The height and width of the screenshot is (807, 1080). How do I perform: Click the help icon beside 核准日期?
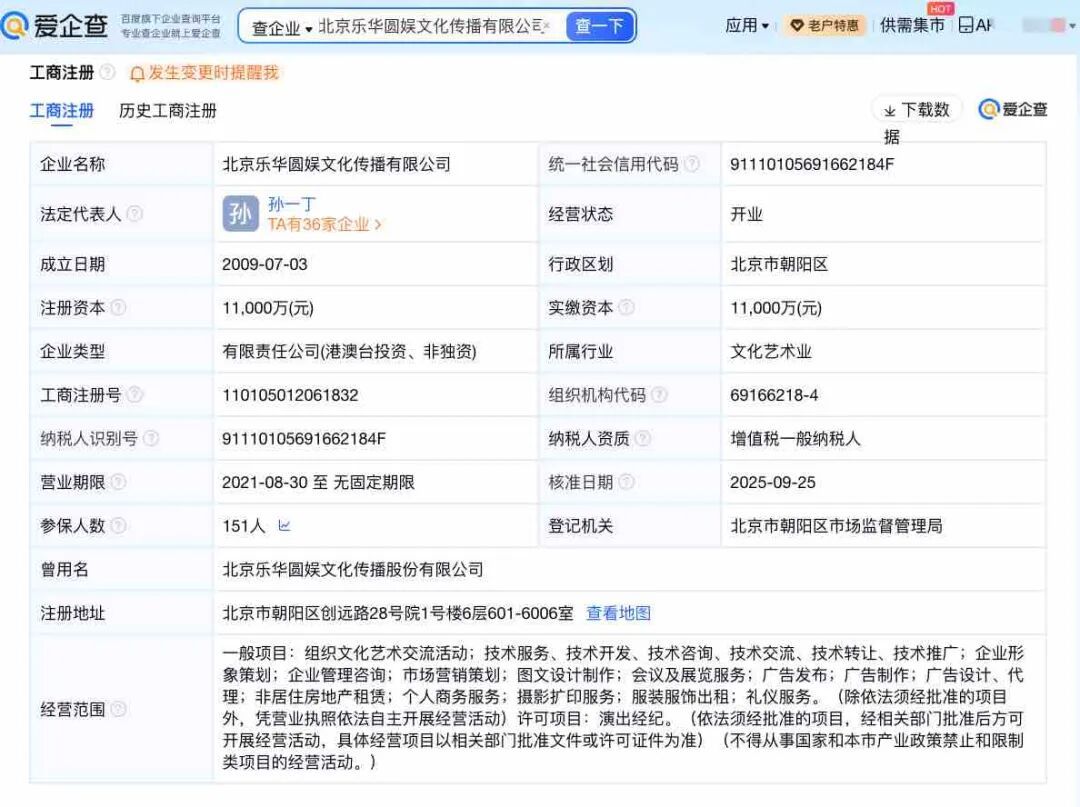pyautogui.click(x=627, y=482)
